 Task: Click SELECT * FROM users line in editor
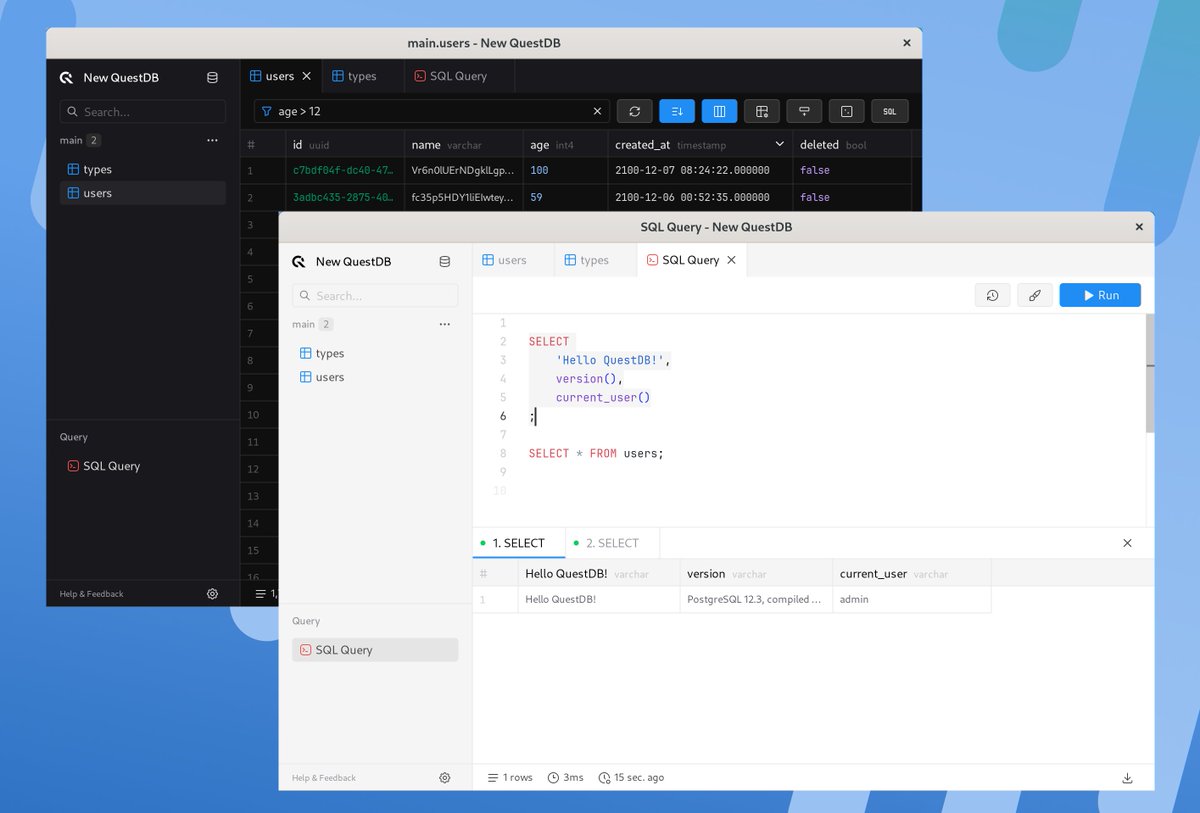point(596,454)
